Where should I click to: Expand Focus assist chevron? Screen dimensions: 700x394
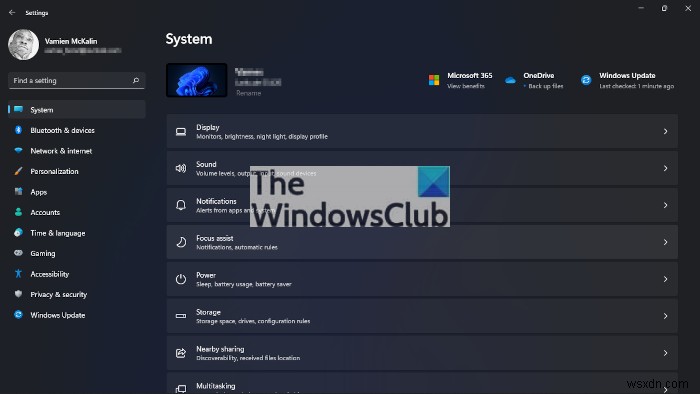(665, 242)
